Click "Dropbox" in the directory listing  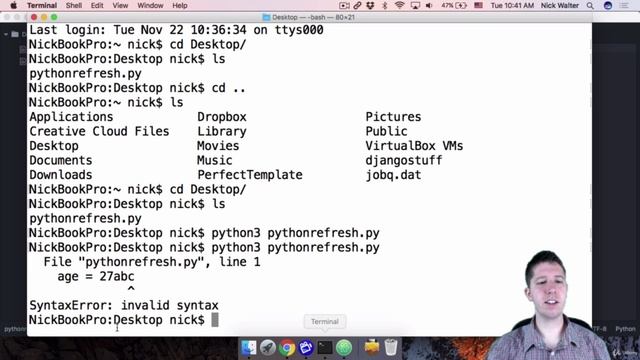[x=222, y=117]
